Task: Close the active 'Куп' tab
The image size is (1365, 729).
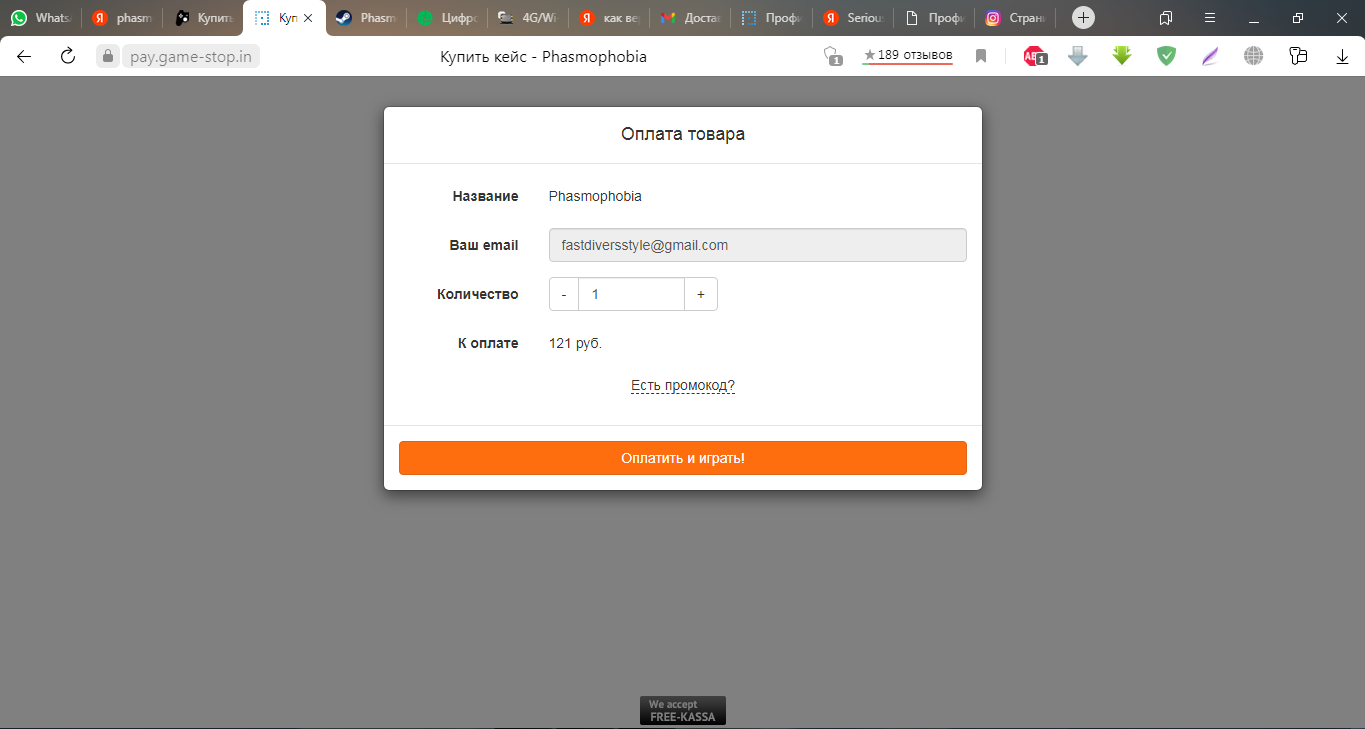Action: (308, 18)
